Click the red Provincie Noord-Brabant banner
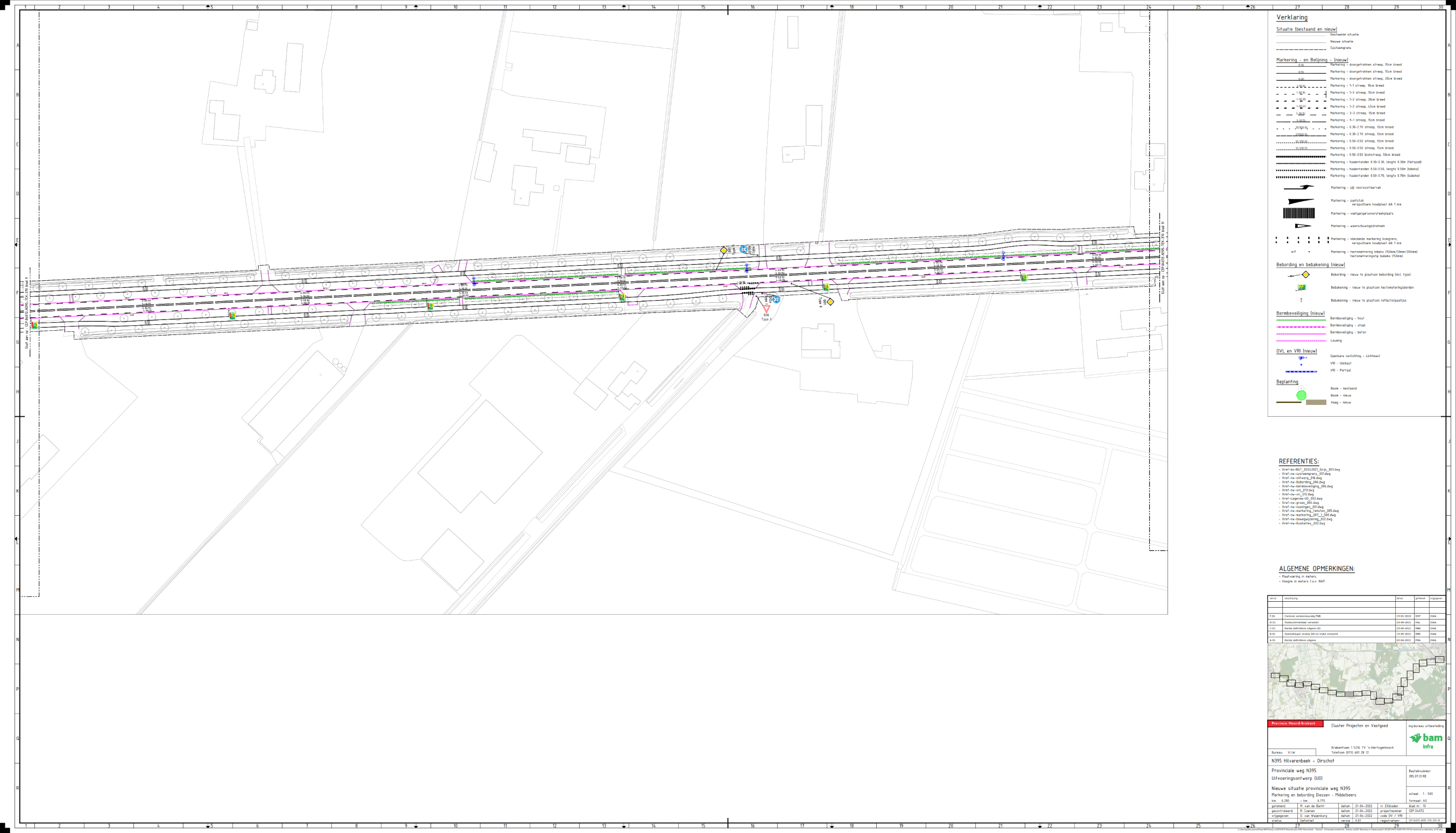This screenshot has width=1456, height=833. 1295,724
